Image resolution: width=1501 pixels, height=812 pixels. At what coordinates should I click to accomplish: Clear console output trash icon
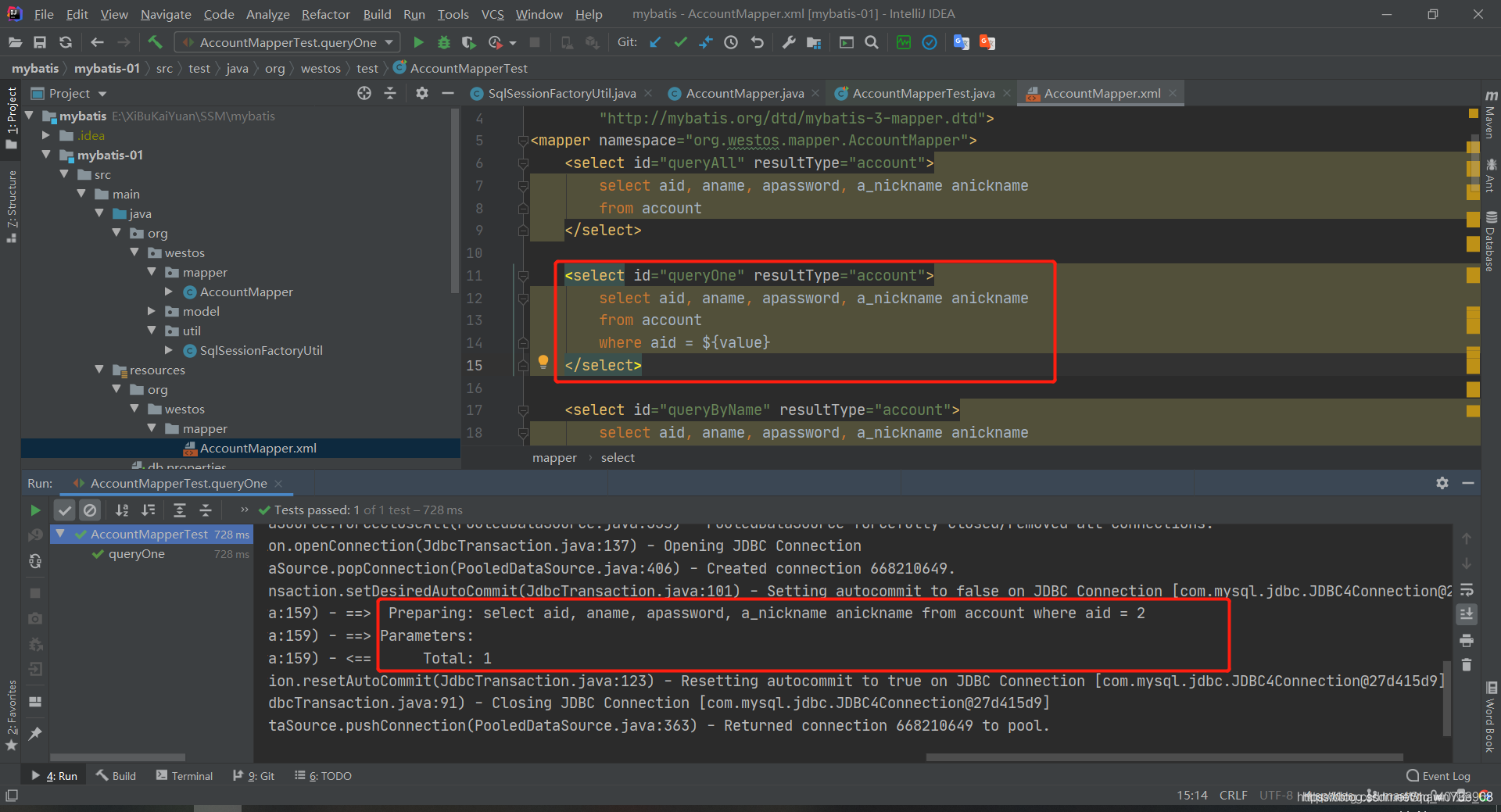(1467, 665)
